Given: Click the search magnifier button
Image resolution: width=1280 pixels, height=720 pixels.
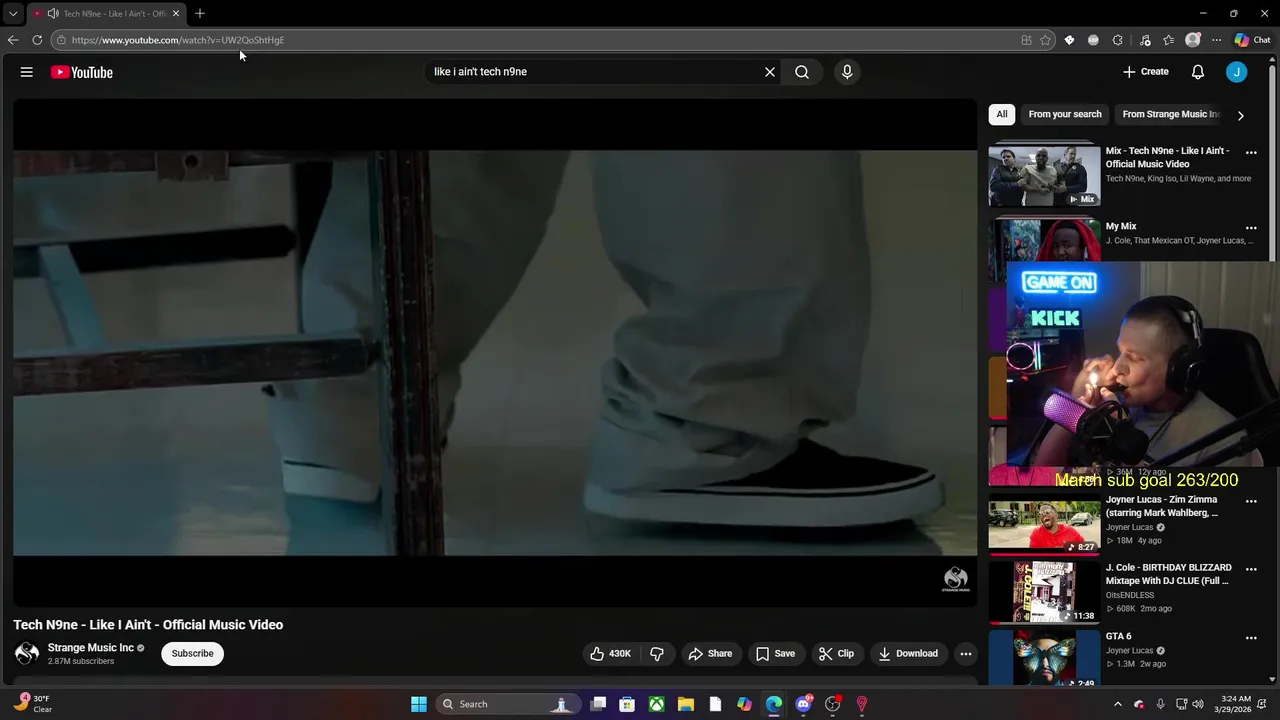Looking at the screenshot, I should pos(802,72).
